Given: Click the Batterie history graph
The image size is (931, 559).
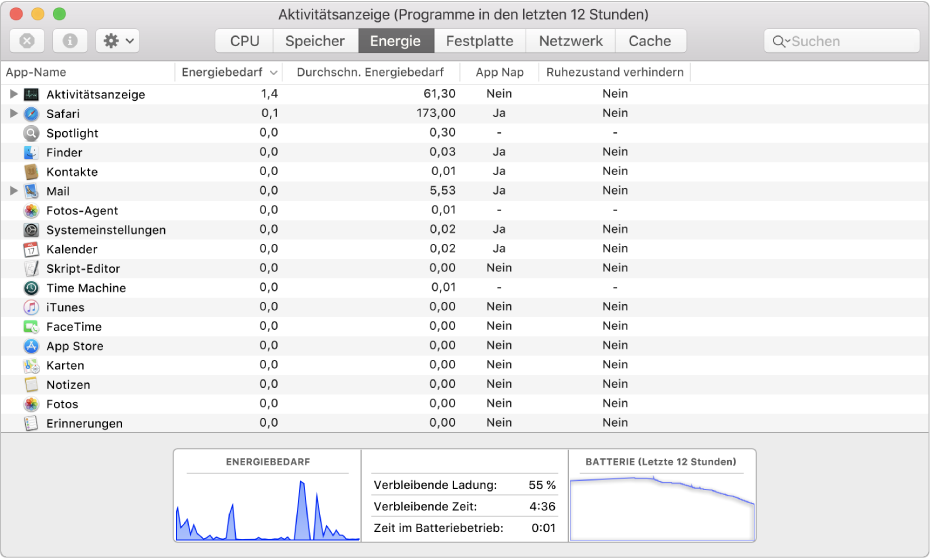Looking at the screenshot, I should (662, 509).
